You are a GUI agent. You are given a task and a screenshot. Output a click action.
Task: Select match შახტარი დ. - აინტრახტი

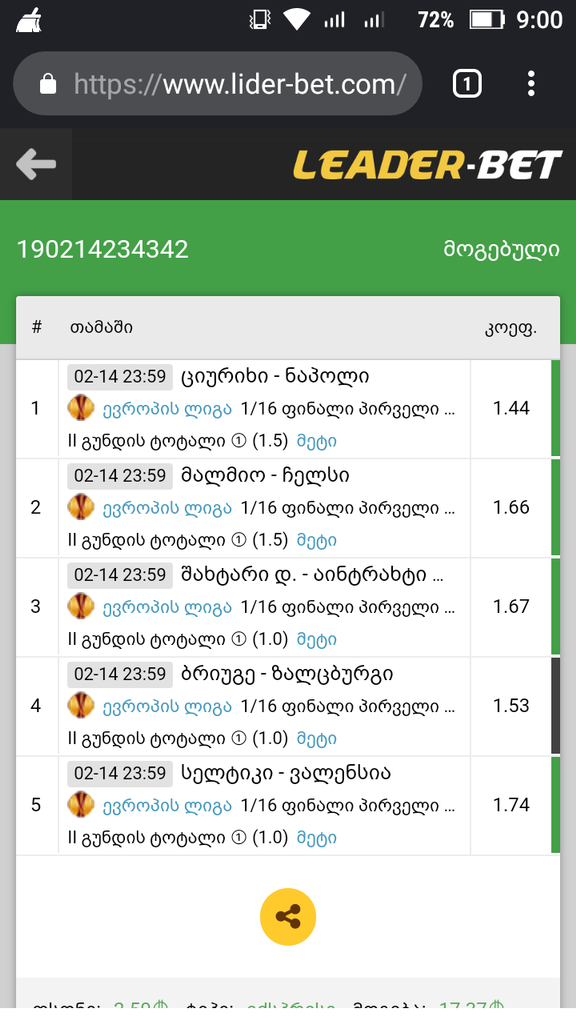coord(313,575)
